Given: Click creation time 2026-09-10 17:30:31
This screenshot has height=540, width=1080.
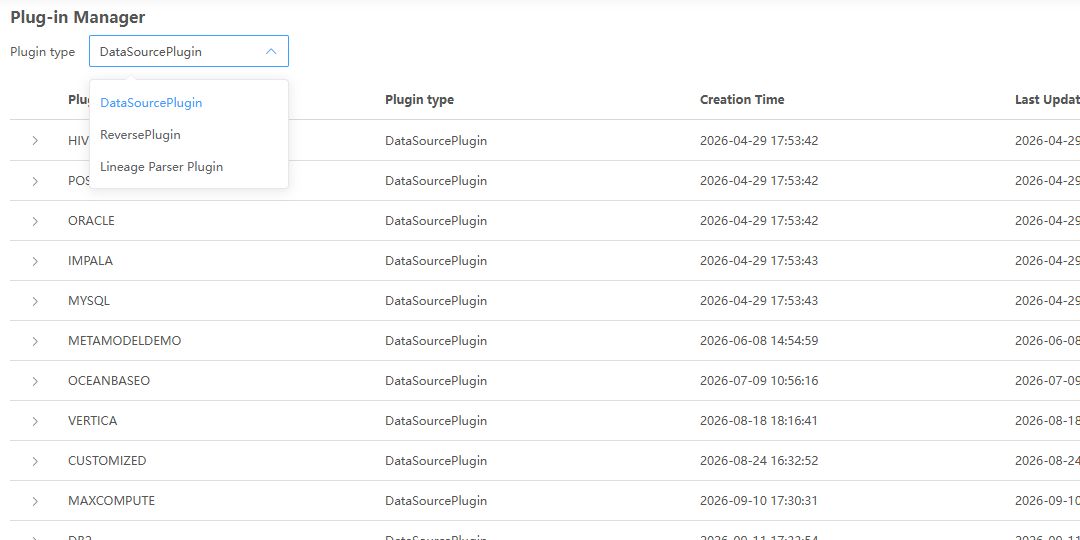Looking at the screenshot, I should [759, 501].
